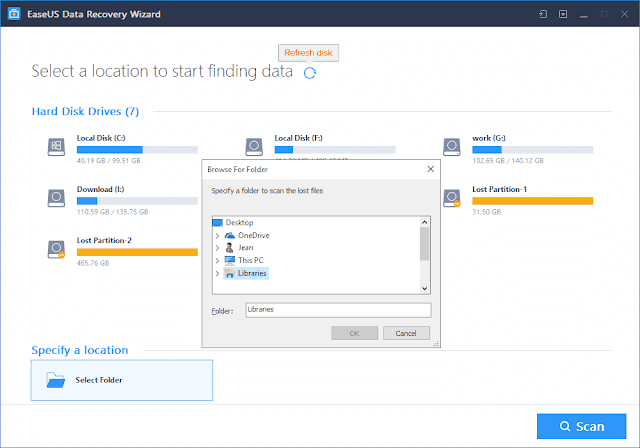
Task: Click the Download (I:) label
Action: [x=100, y=189]
